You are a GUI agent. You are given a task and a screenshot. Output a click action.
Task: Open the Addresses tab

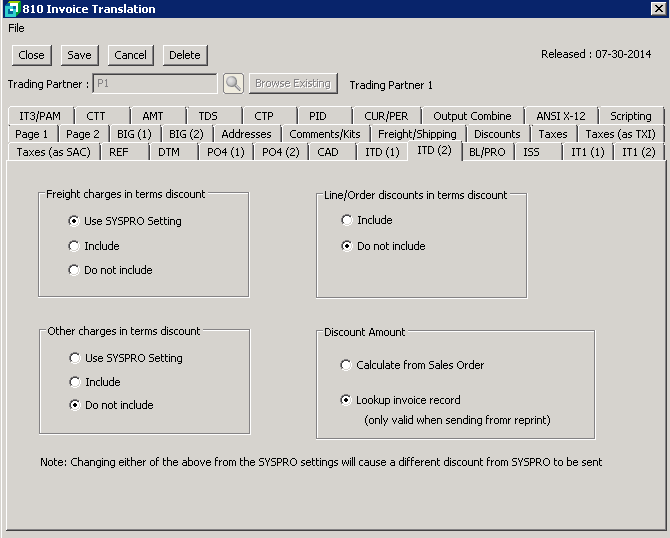pyautogui.click(x=246, y=134)
